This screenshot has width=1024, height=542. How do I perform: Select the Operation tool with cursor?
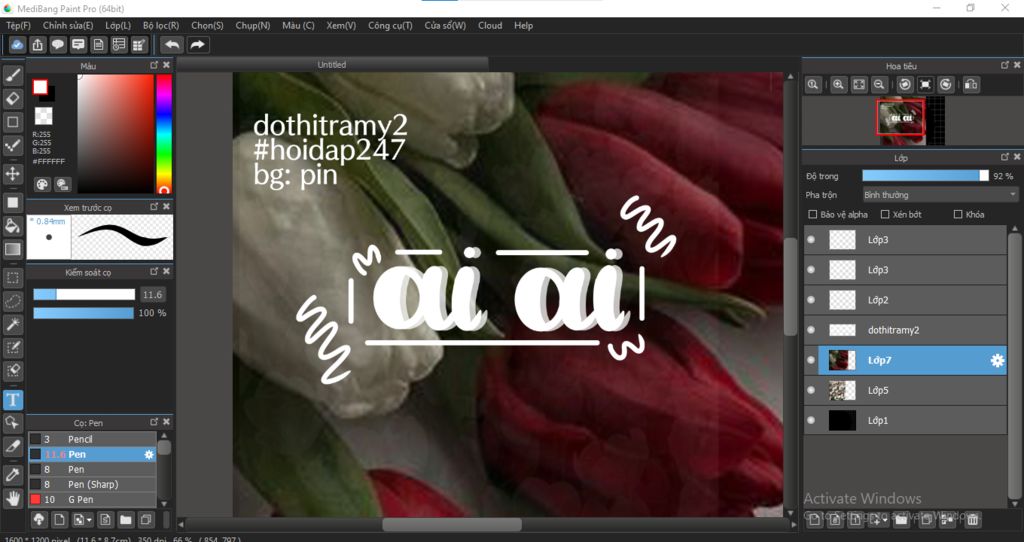[12, 422]
